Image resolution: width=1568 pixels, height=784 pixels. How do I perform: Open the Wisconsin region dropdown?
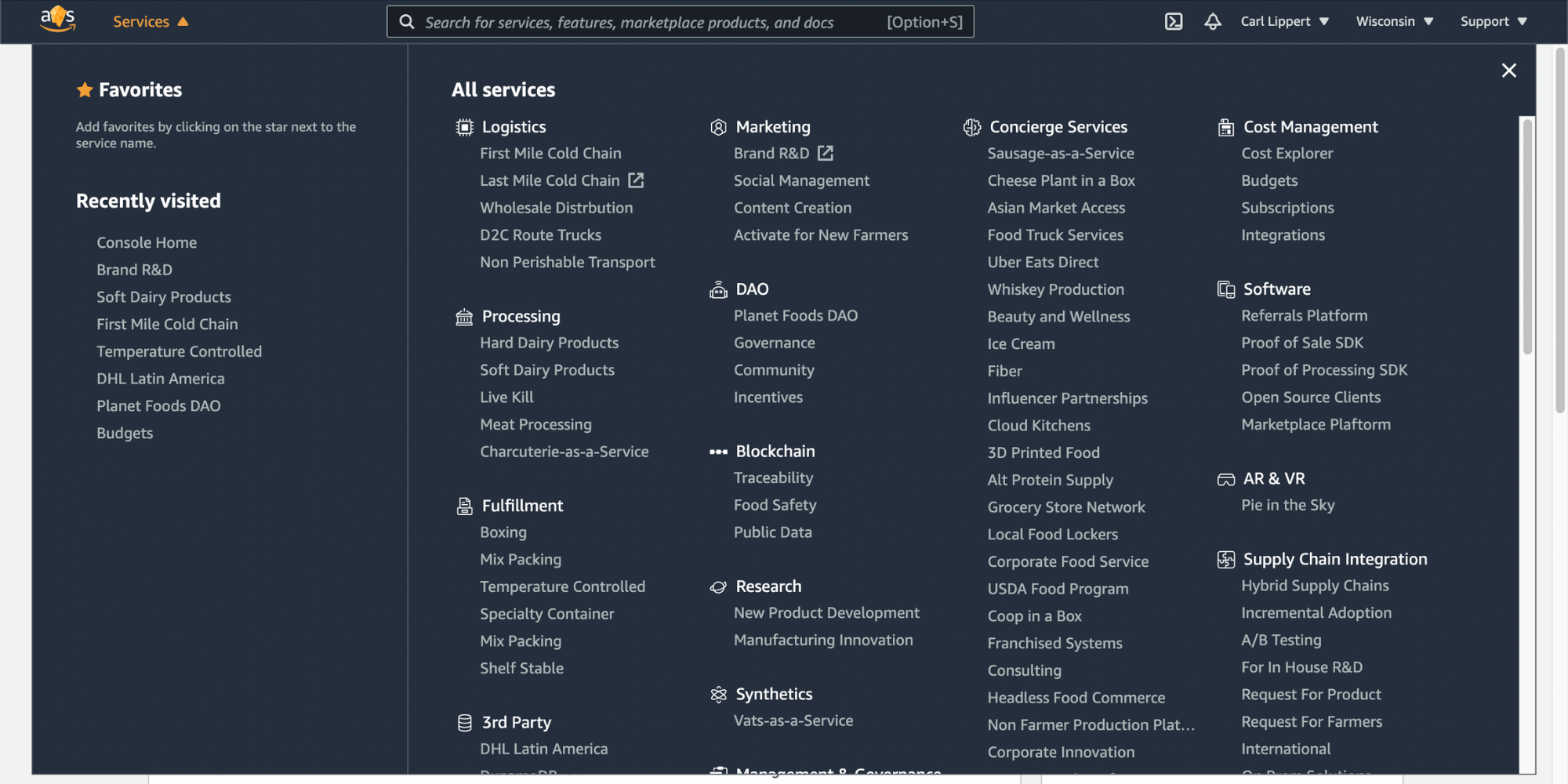pyautogui.click(x=1395, y=21)
